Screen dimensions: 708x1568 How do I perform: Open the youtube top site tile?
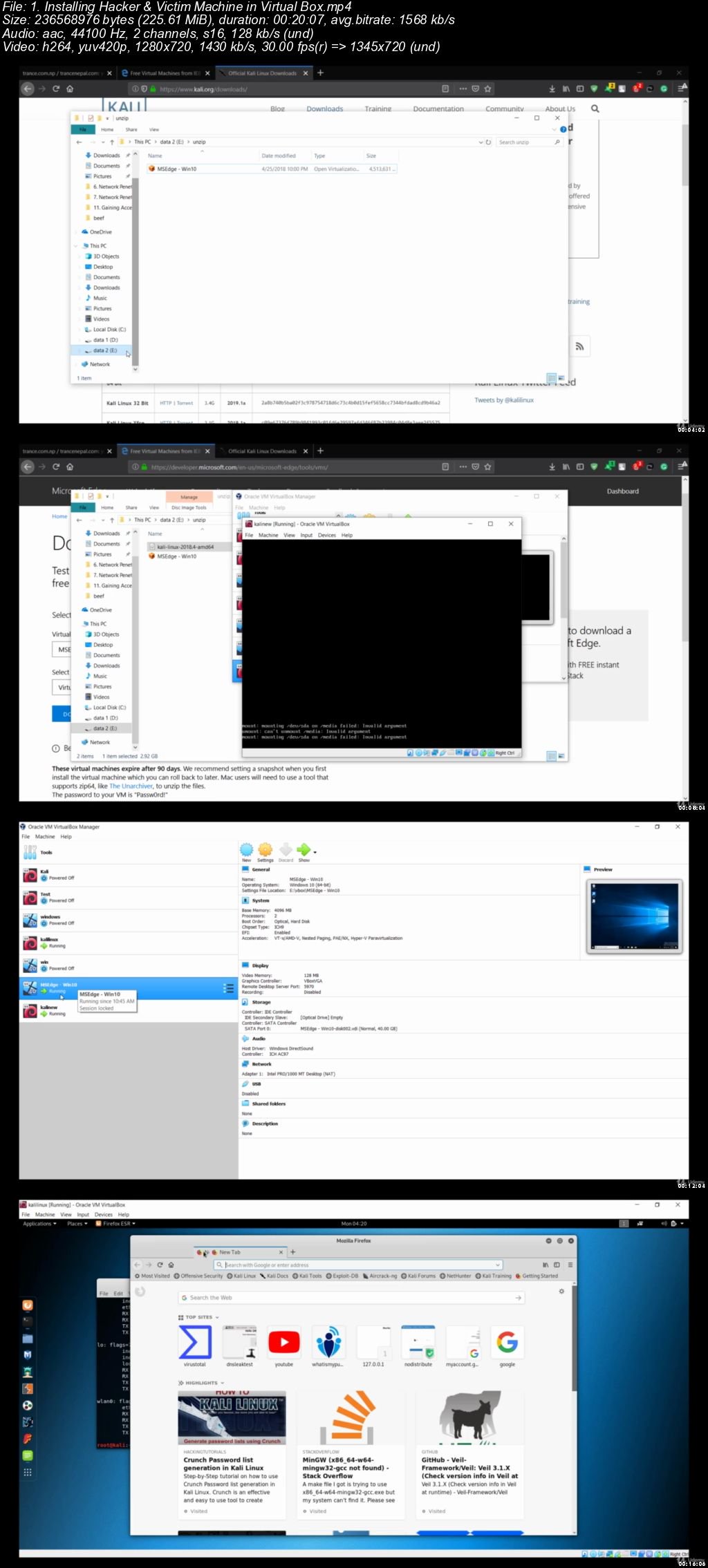tap(284, 1345)
